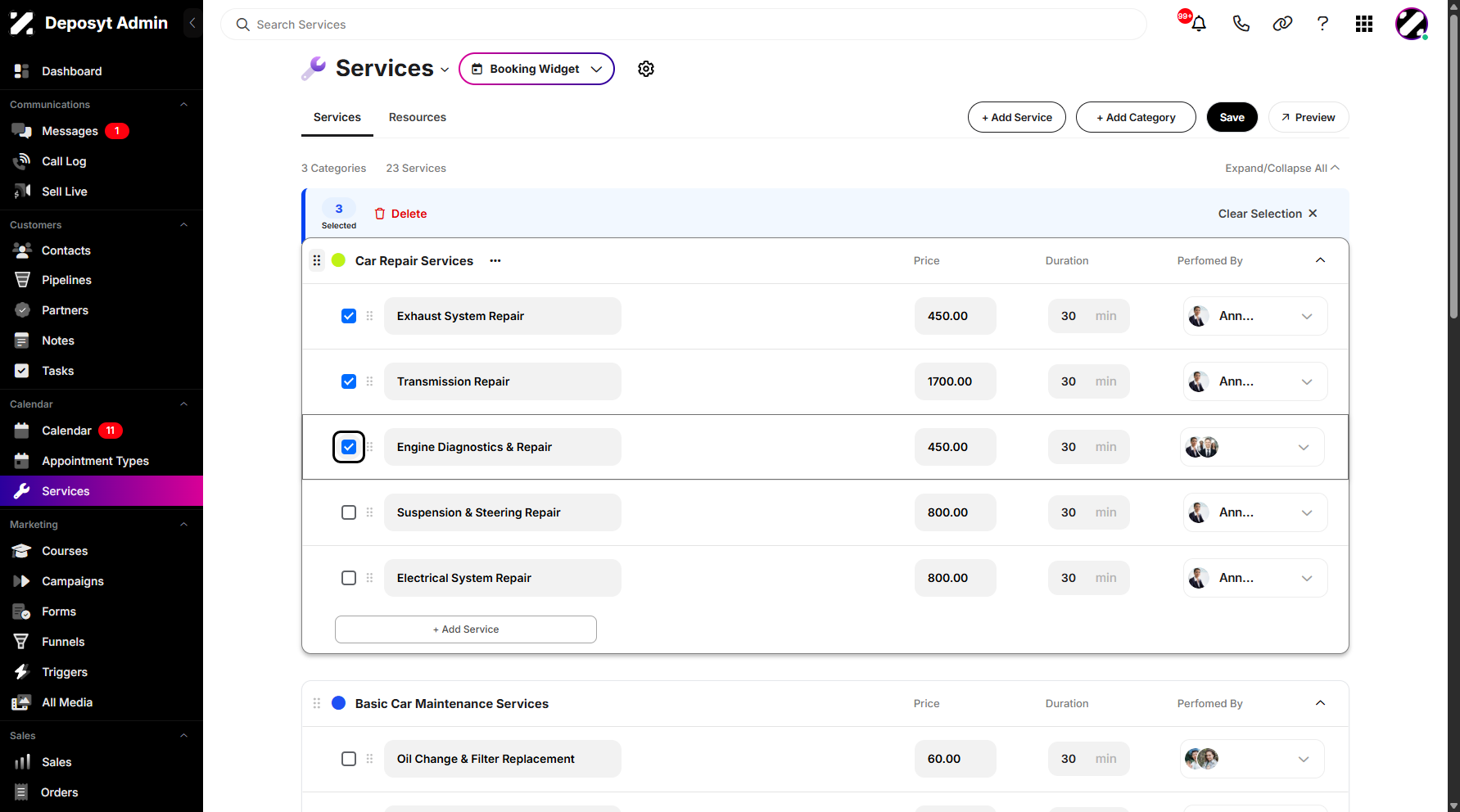Open services settings gear icon
The height and width of the screenshot is (812, 1460).
point(646,69)
